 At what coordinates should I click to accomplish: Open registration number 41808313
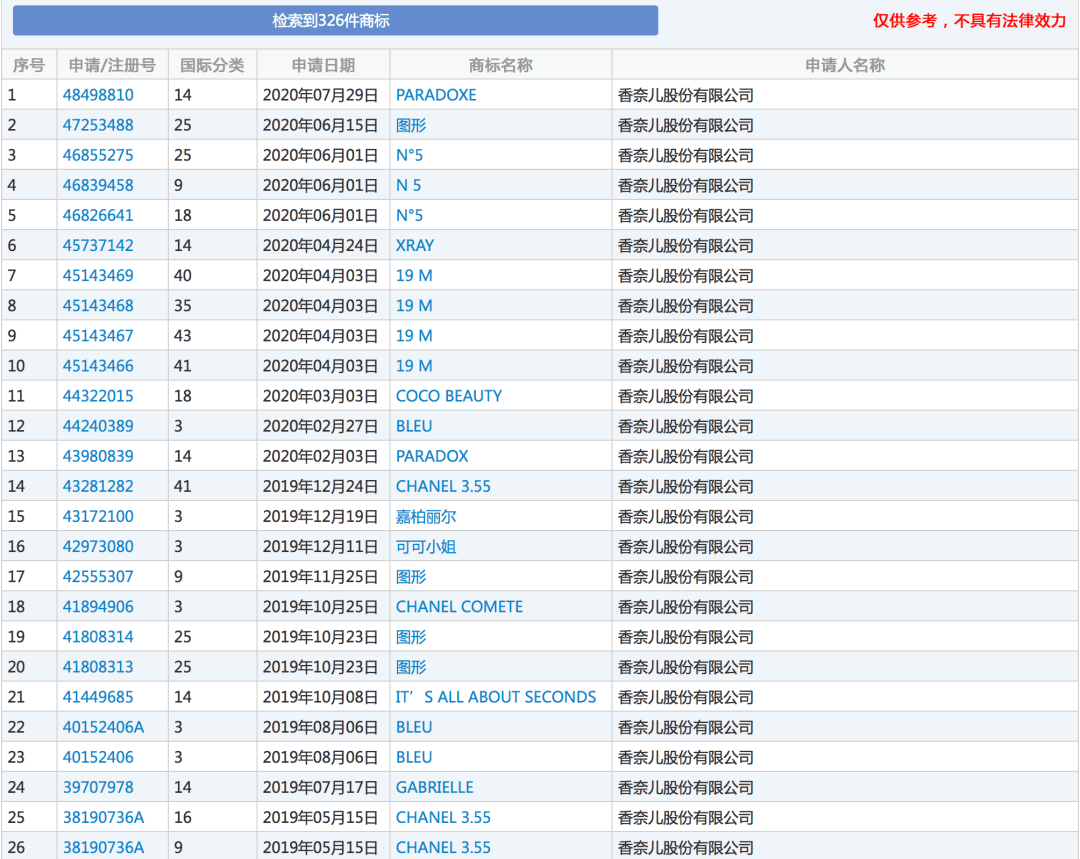pos(98,667)
